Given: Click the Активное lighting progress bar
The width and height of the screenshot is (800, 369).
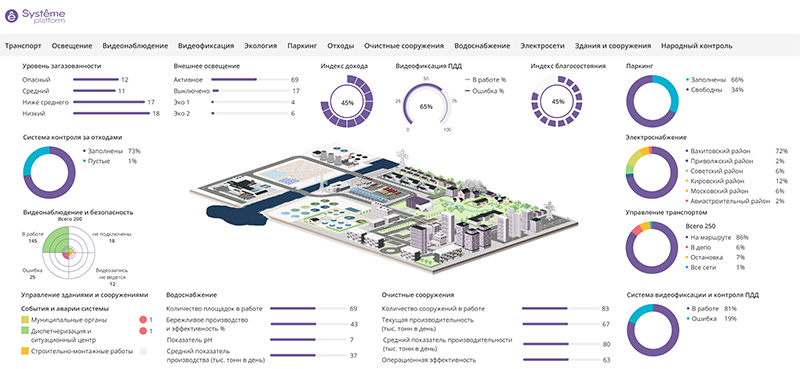Looking at the screenshot, I should coord(250,80).
